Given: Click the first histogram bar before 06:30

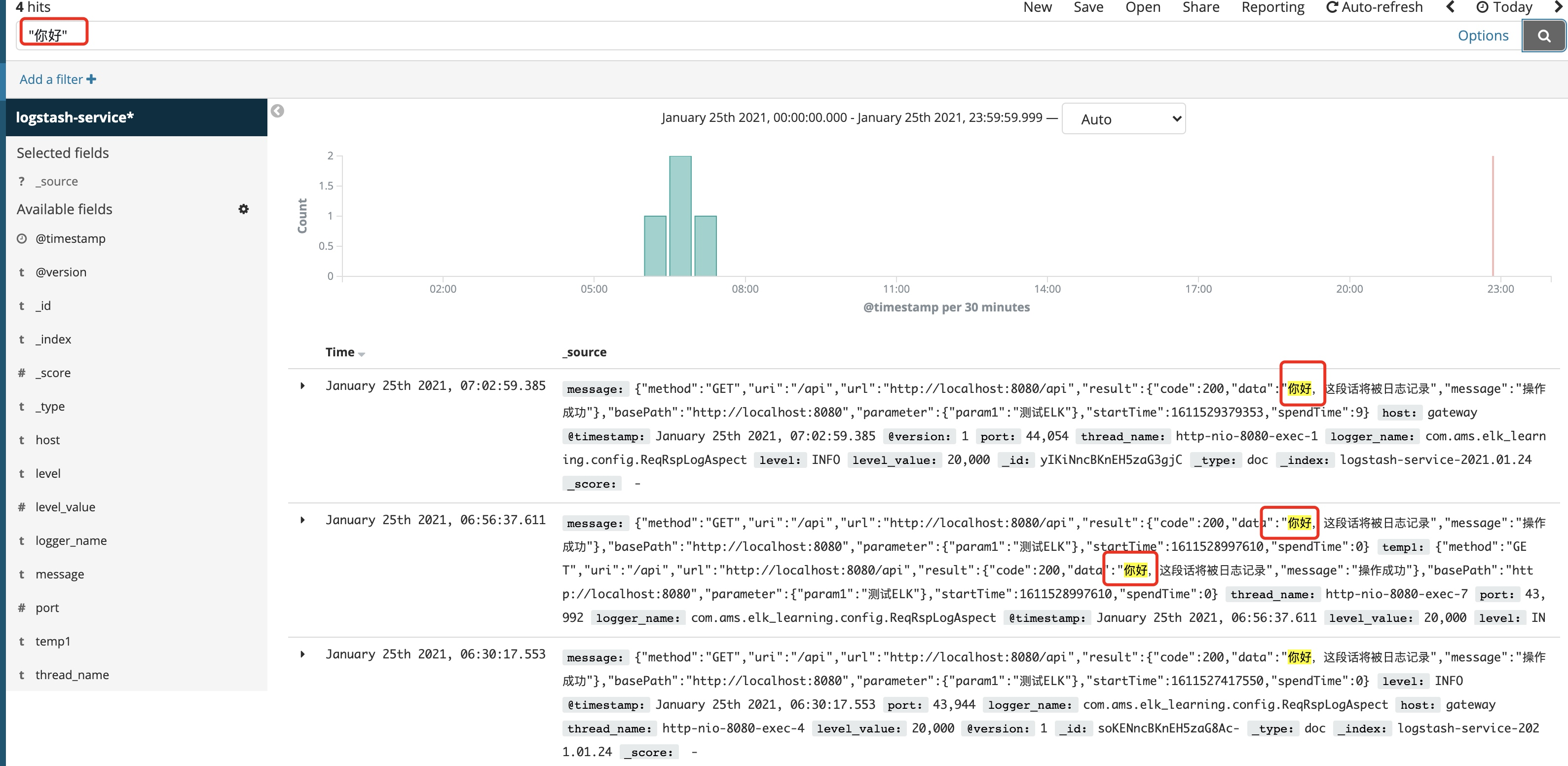Looking at the screenshot, I should (x=655, y=246).
